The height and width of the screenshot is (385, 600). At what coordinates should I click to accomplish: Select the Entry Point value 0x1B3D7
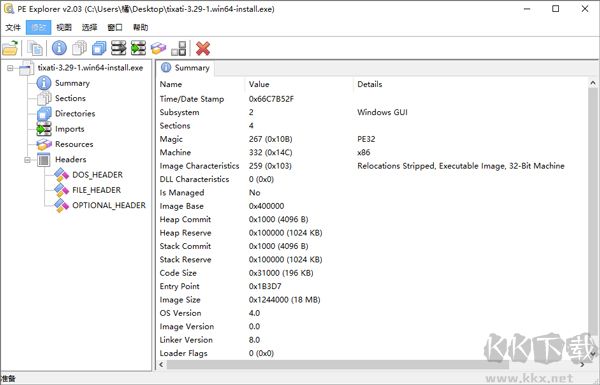[x=265, y=287]
